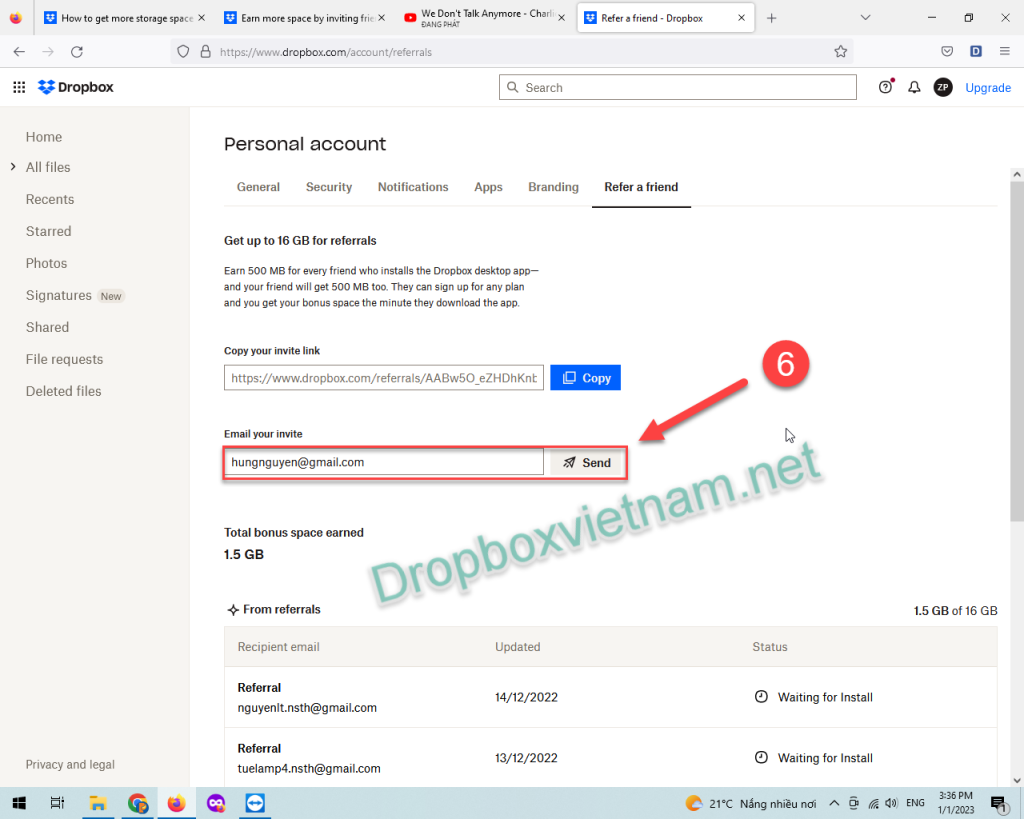Open the list all tabs dropdown

pyautogui.click(x=865, y=18)
